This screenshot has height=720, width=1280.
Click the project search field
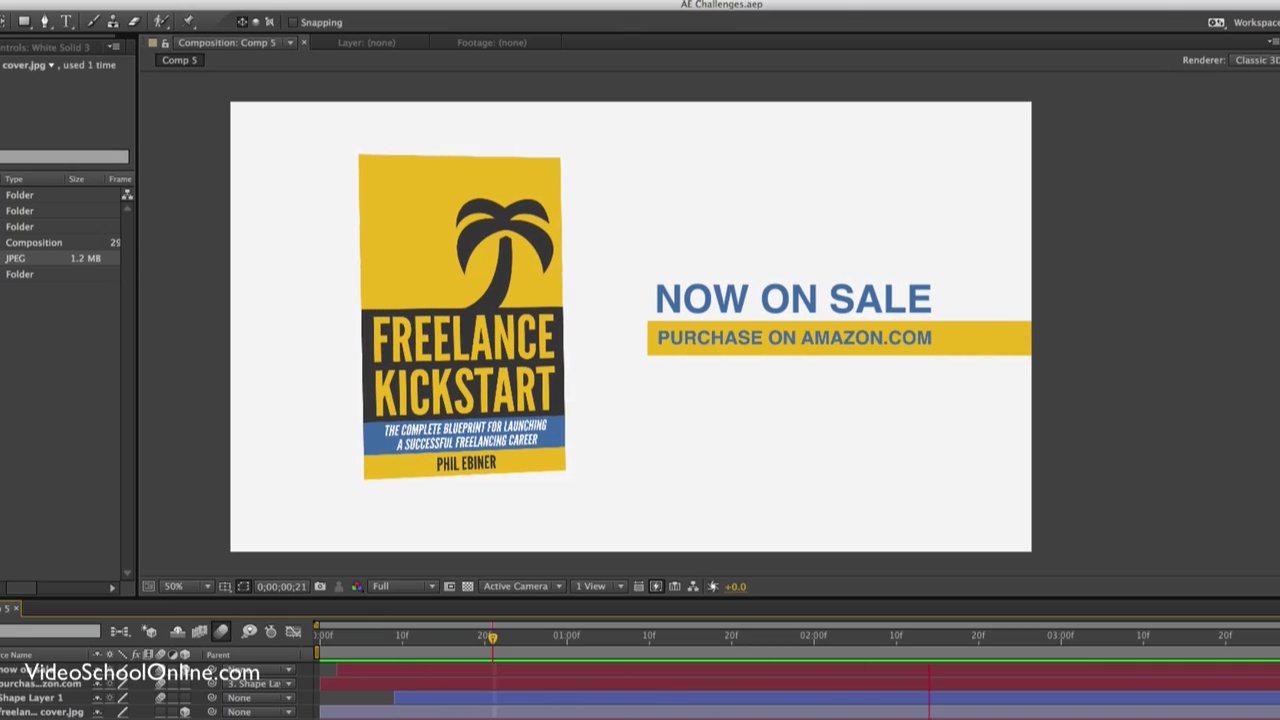coord(64,157)
